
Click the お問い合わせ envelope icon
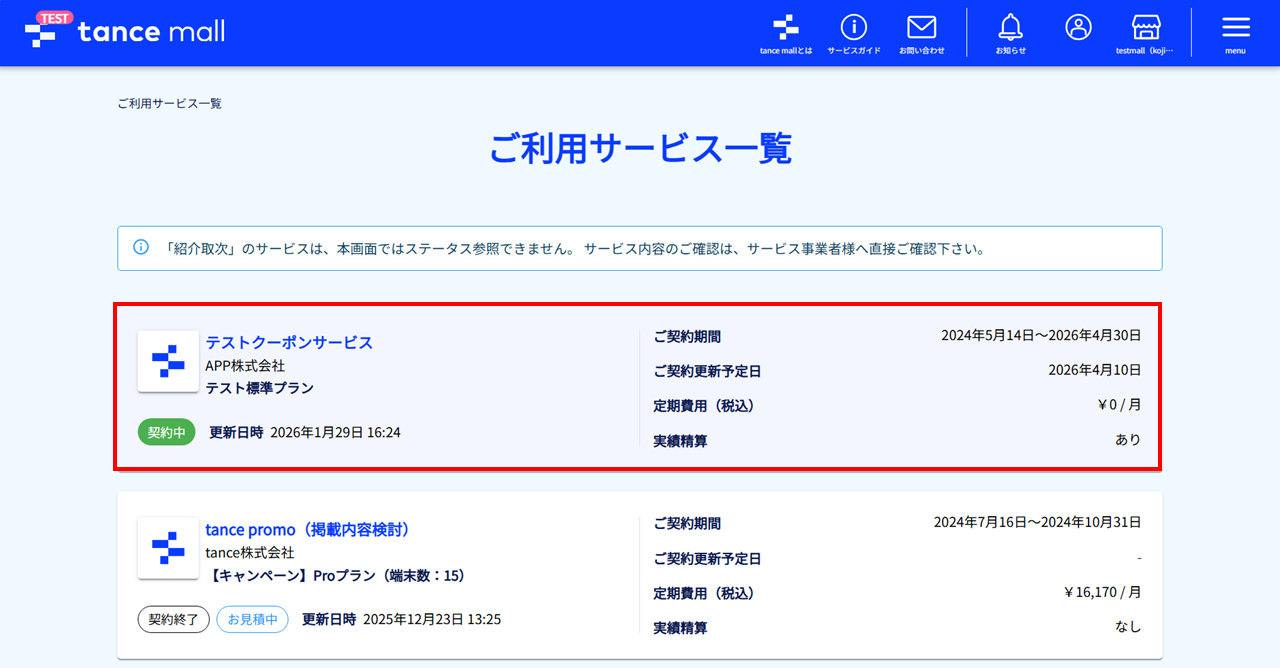point(921,34)
